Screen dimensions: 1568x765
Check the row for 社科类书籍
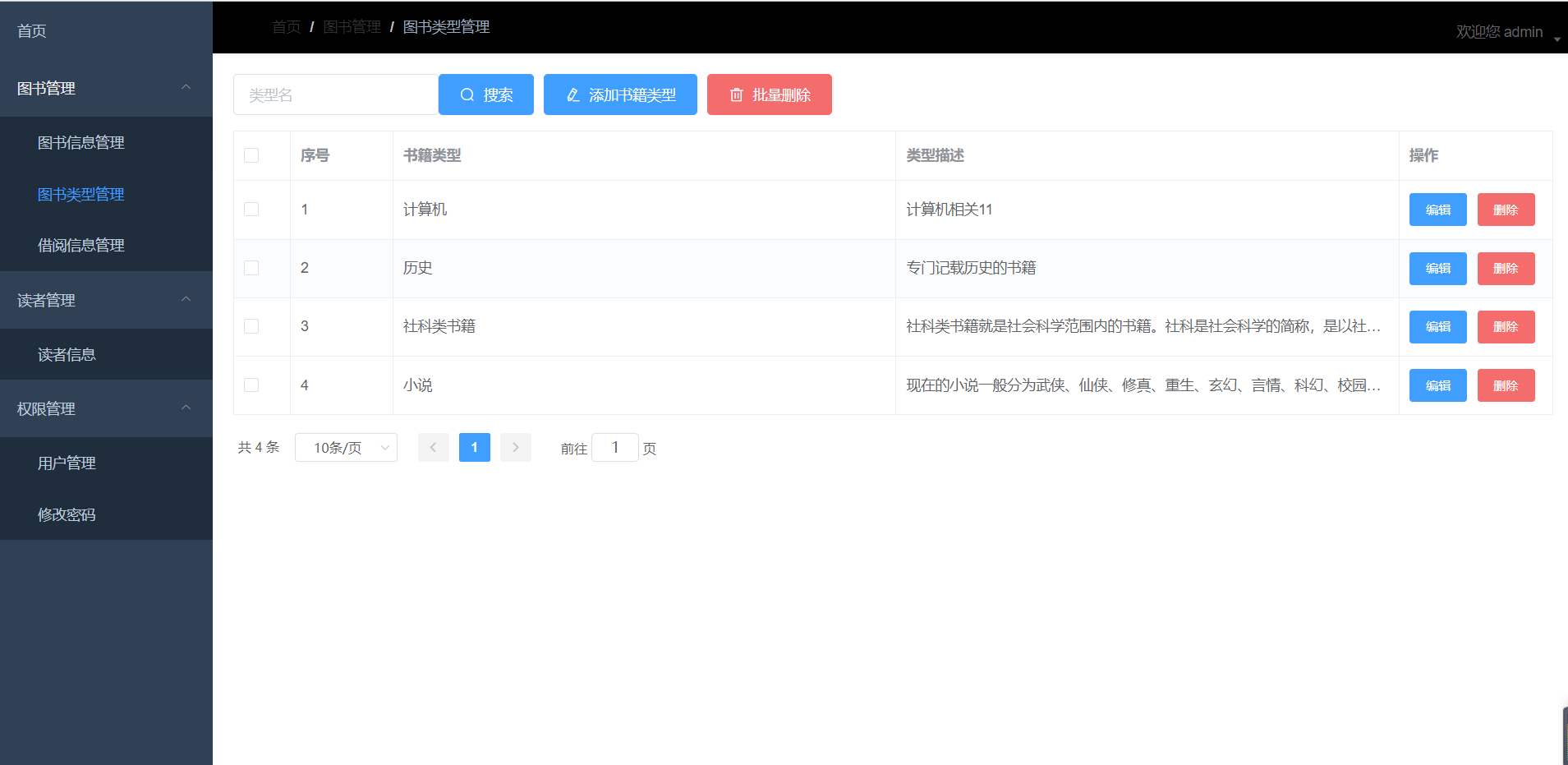[251, 326]
